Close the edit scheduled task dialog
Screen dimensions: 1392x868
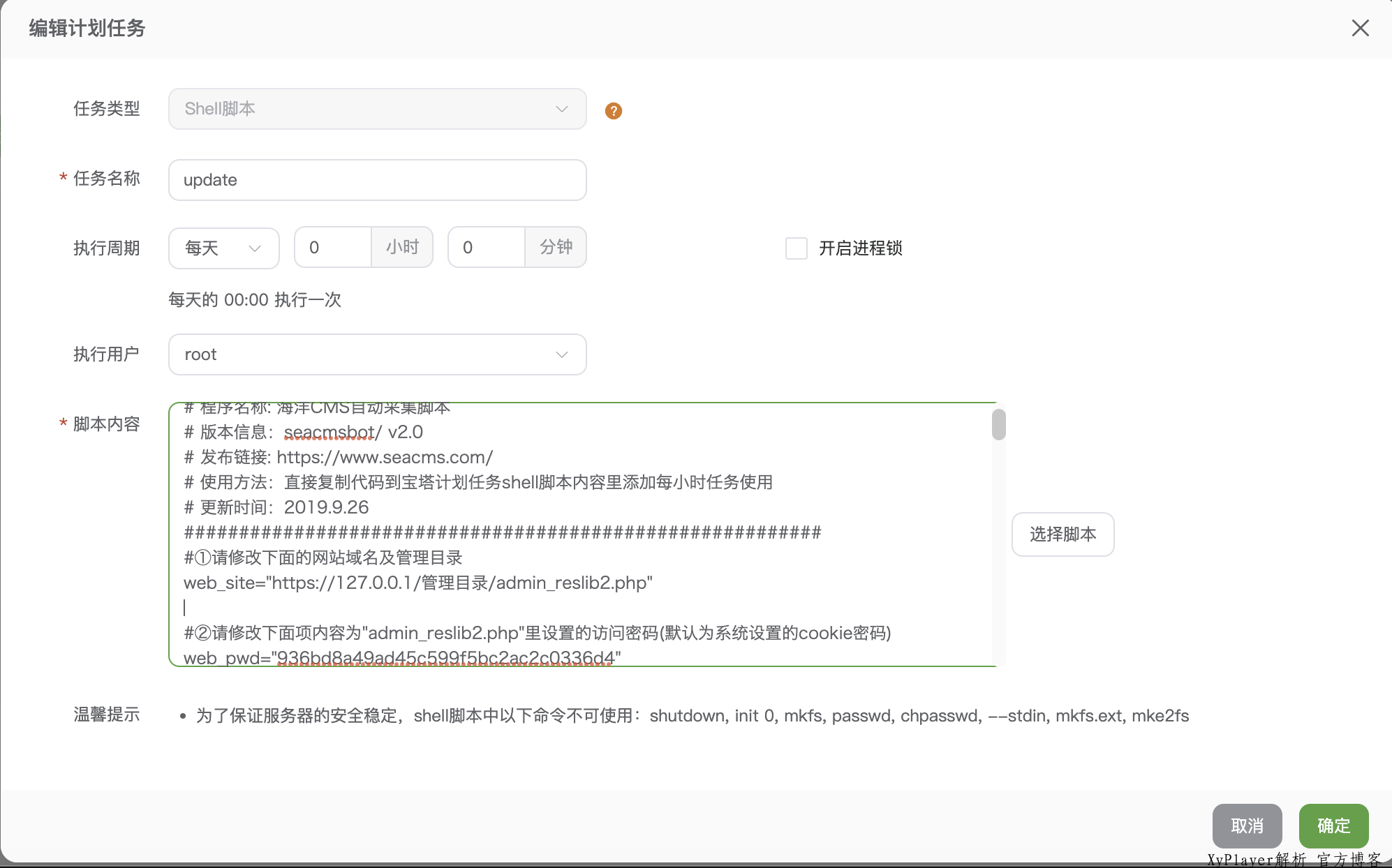(x=1360, y=28)
